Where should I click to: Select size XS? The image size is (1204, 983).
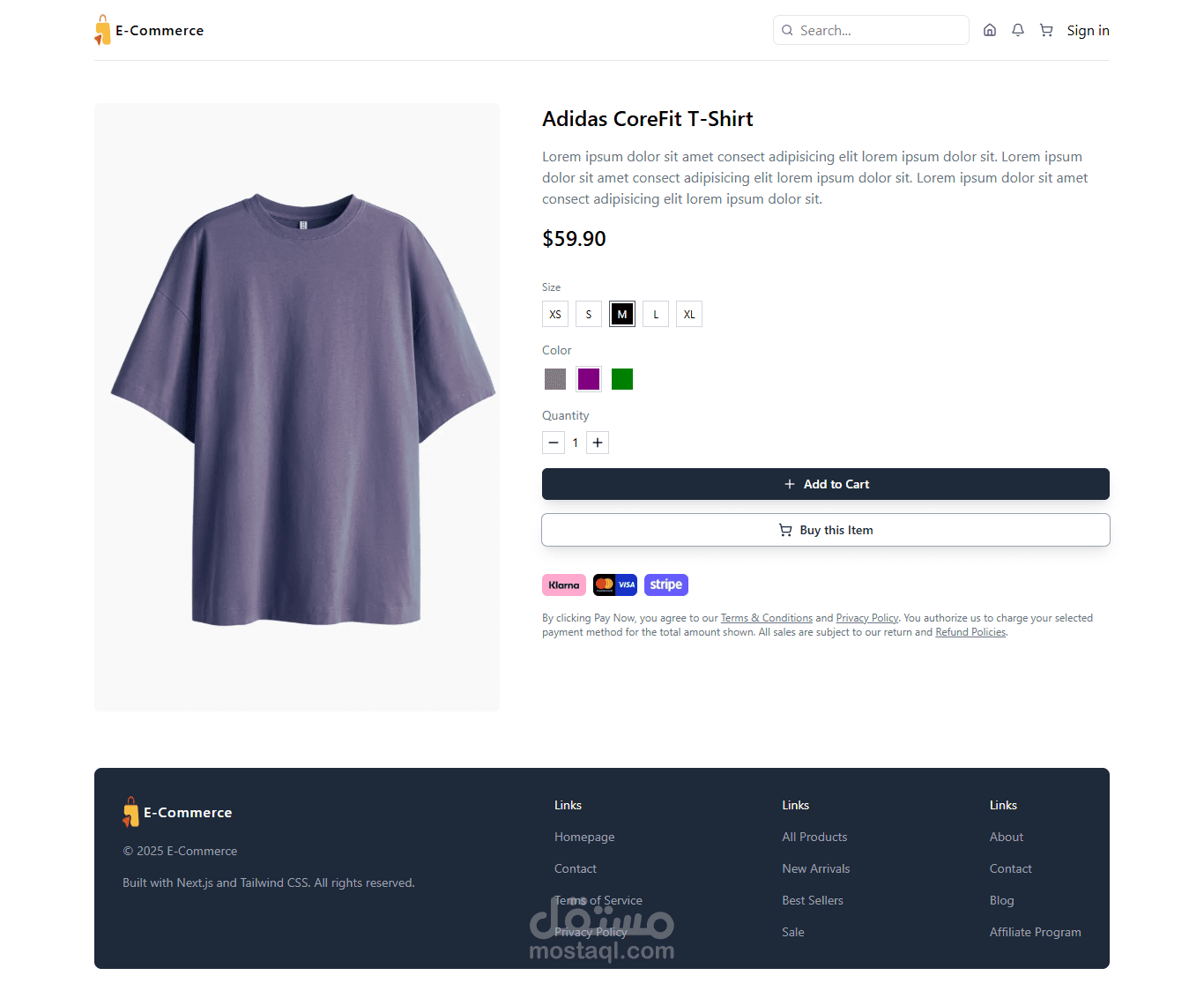coord(555,314)
